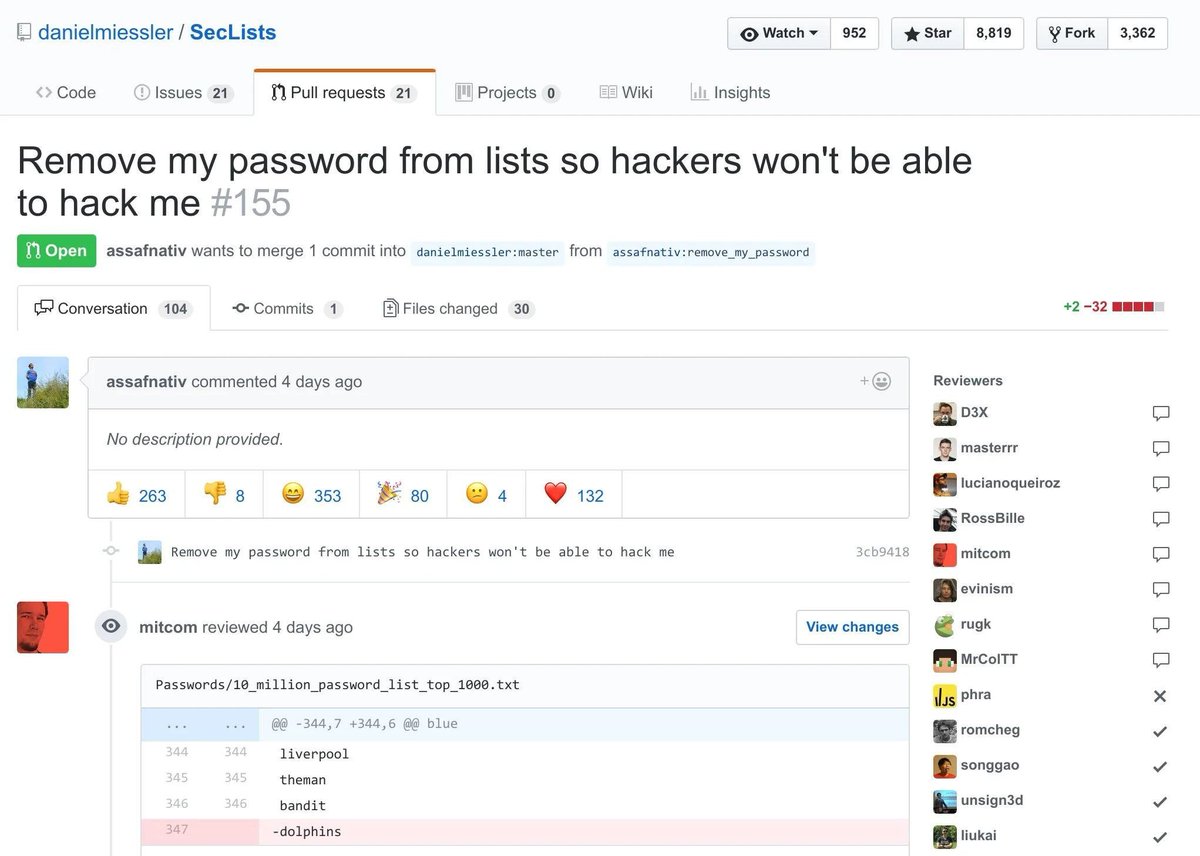Click romcheg's approval checkmark
The height and width of the screenshot is (856, 1200).
(x=1160, y=731)
